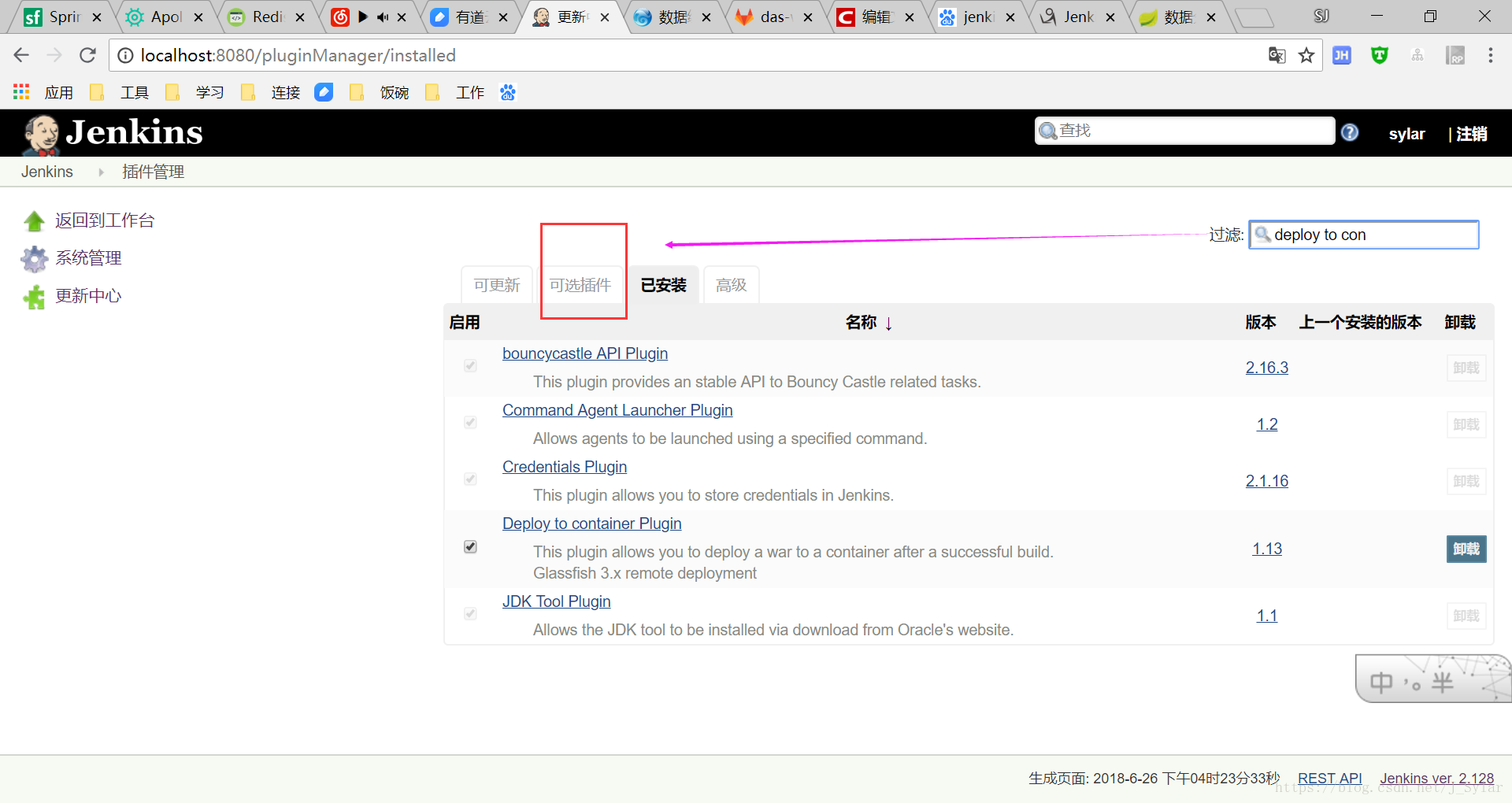The image size is (1512, 803).
Task: Reload the page with refresh icon
Action: point(87,55)
